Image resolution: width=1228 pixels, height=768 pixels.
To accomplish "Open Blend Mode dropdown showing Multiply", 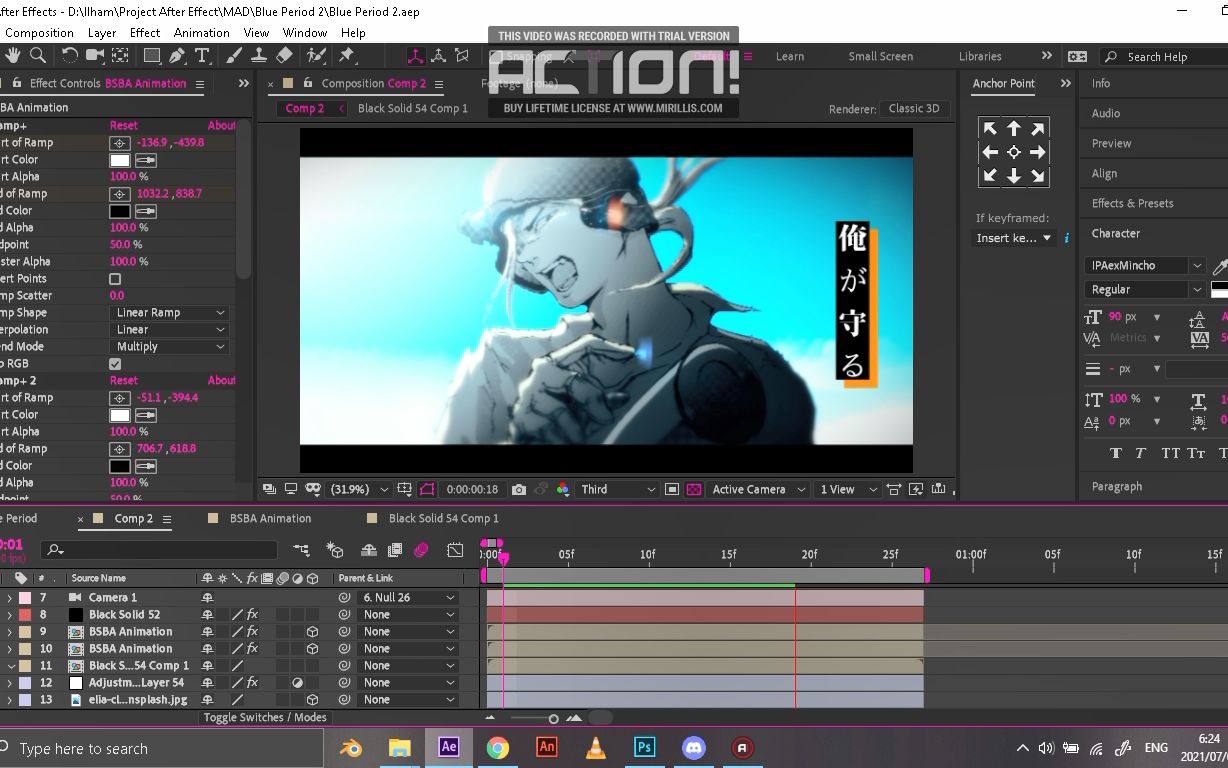I will pos(169,347).
